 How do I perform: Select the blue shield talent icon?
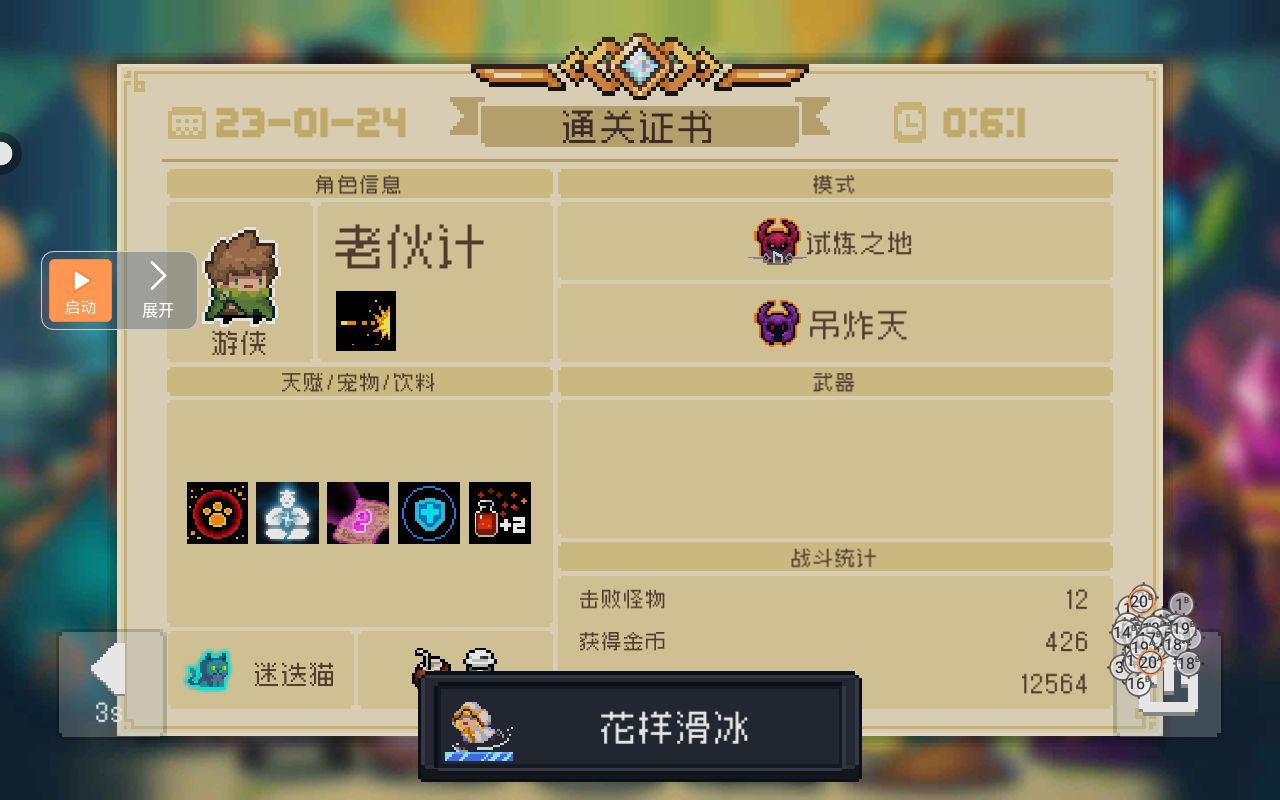(x=429, y=513)
